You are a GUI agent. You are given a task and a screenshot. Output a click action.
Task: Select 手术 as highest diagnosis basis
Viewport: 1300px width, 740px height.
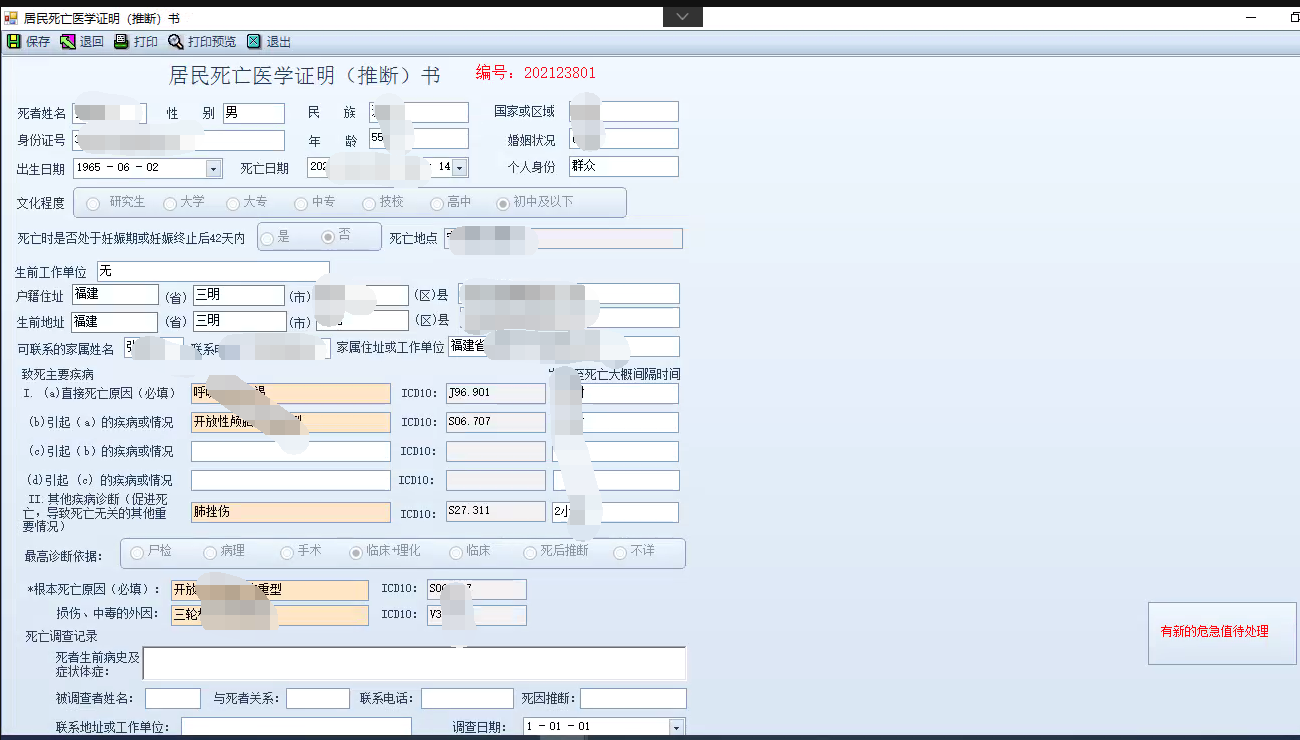point(288,552)
